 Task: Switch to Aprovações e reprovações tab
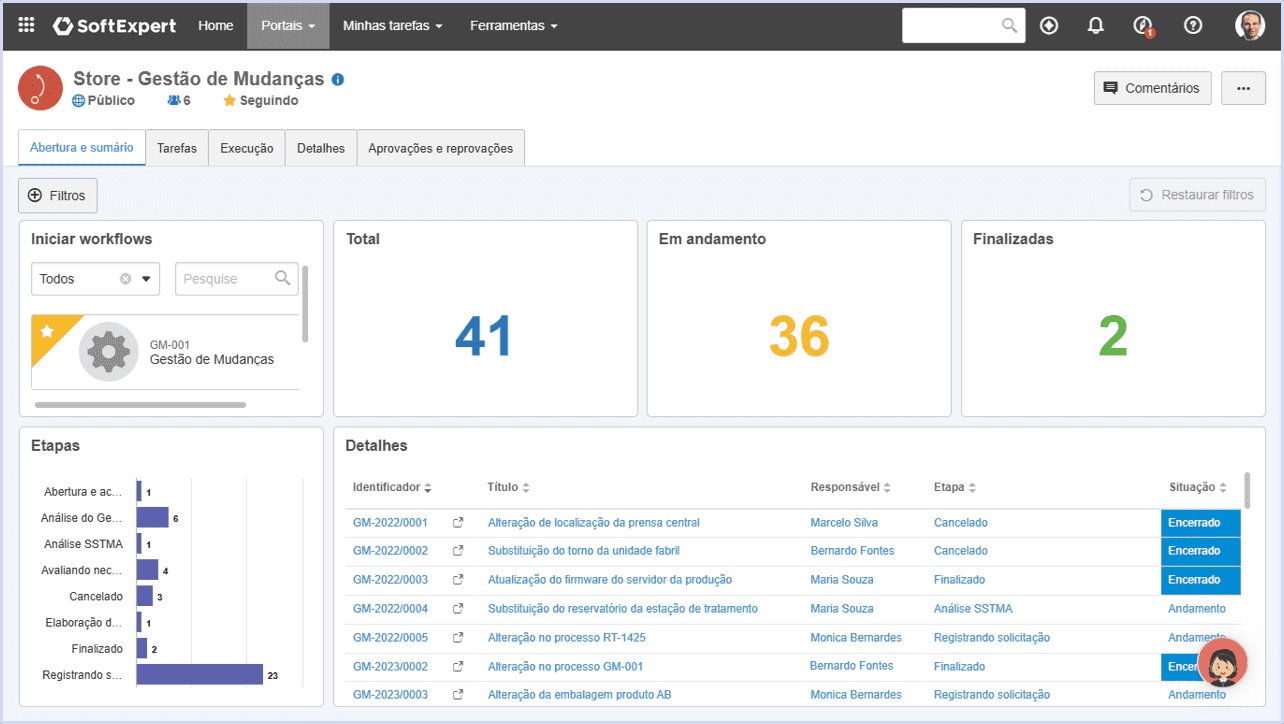click(441, 148)
